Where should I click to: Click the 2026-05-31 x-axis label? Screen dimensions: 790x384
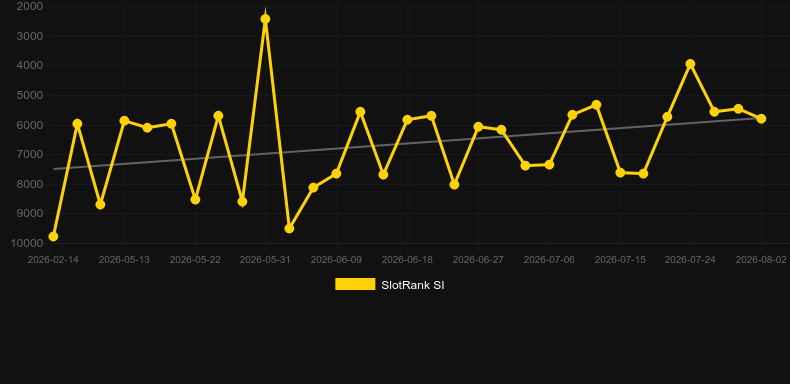pos(265,260)
